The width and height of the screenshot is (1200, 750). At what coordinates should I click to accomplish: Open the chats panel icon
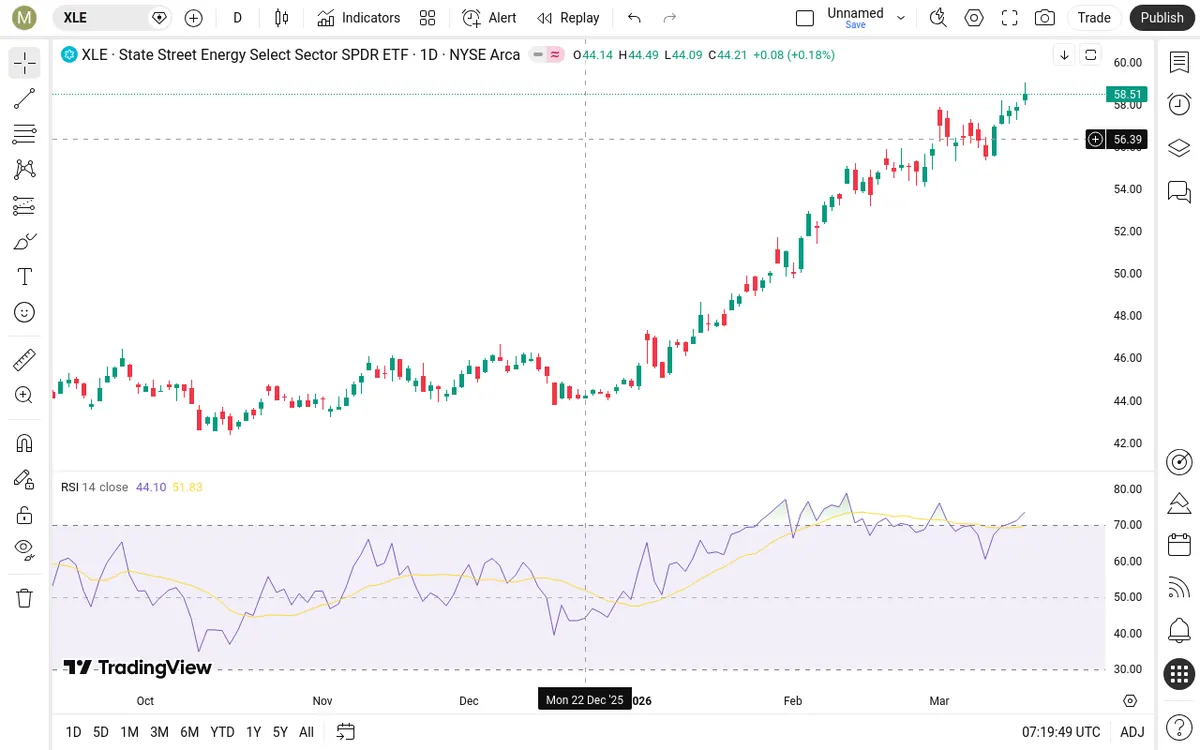click(x=1179, y=191)
